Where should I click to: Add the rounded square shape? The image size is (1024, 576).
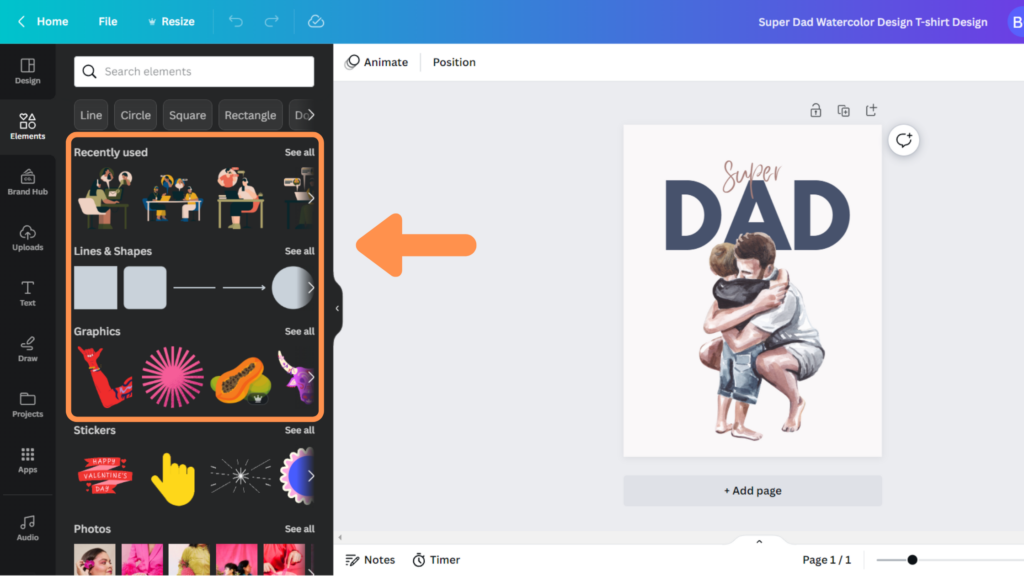pyautogui.click(x=145, y=287)
